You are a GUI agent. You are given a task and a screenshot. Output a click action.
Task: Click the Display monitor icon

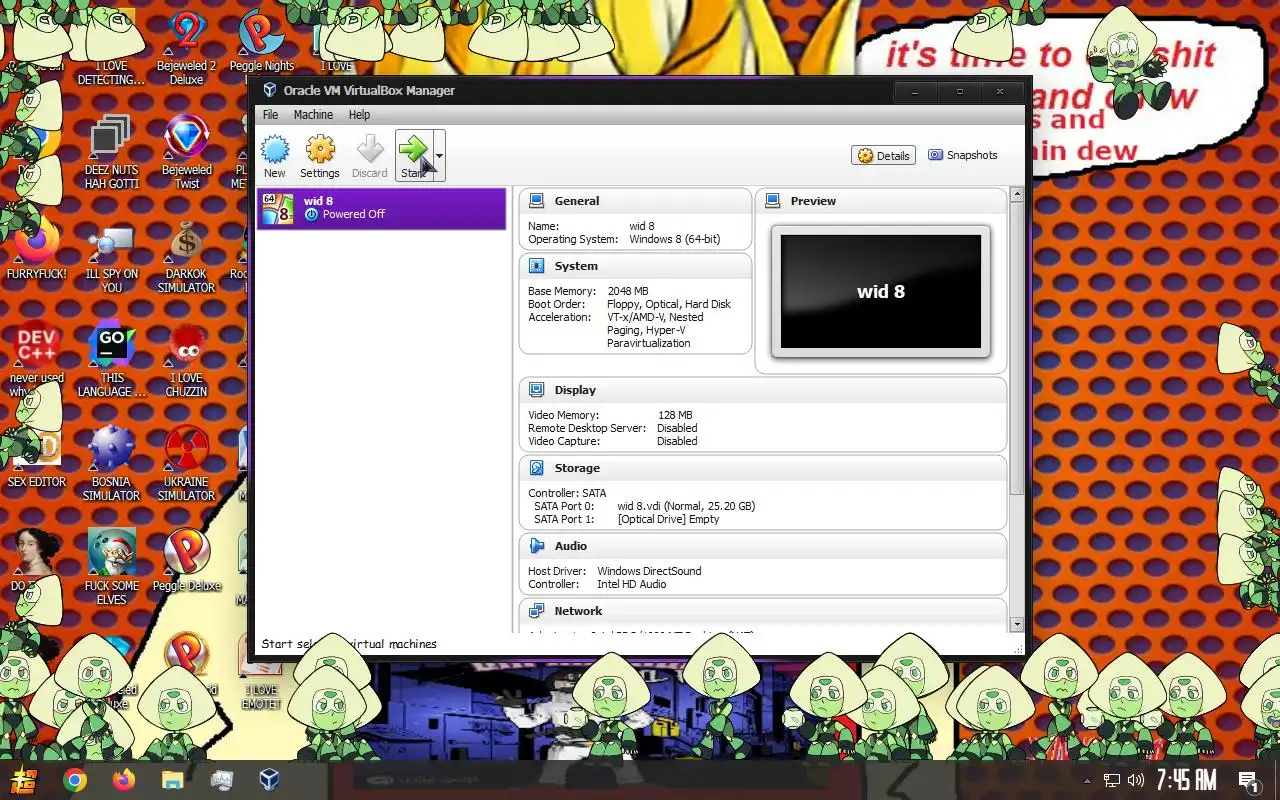tap(537, 390)
